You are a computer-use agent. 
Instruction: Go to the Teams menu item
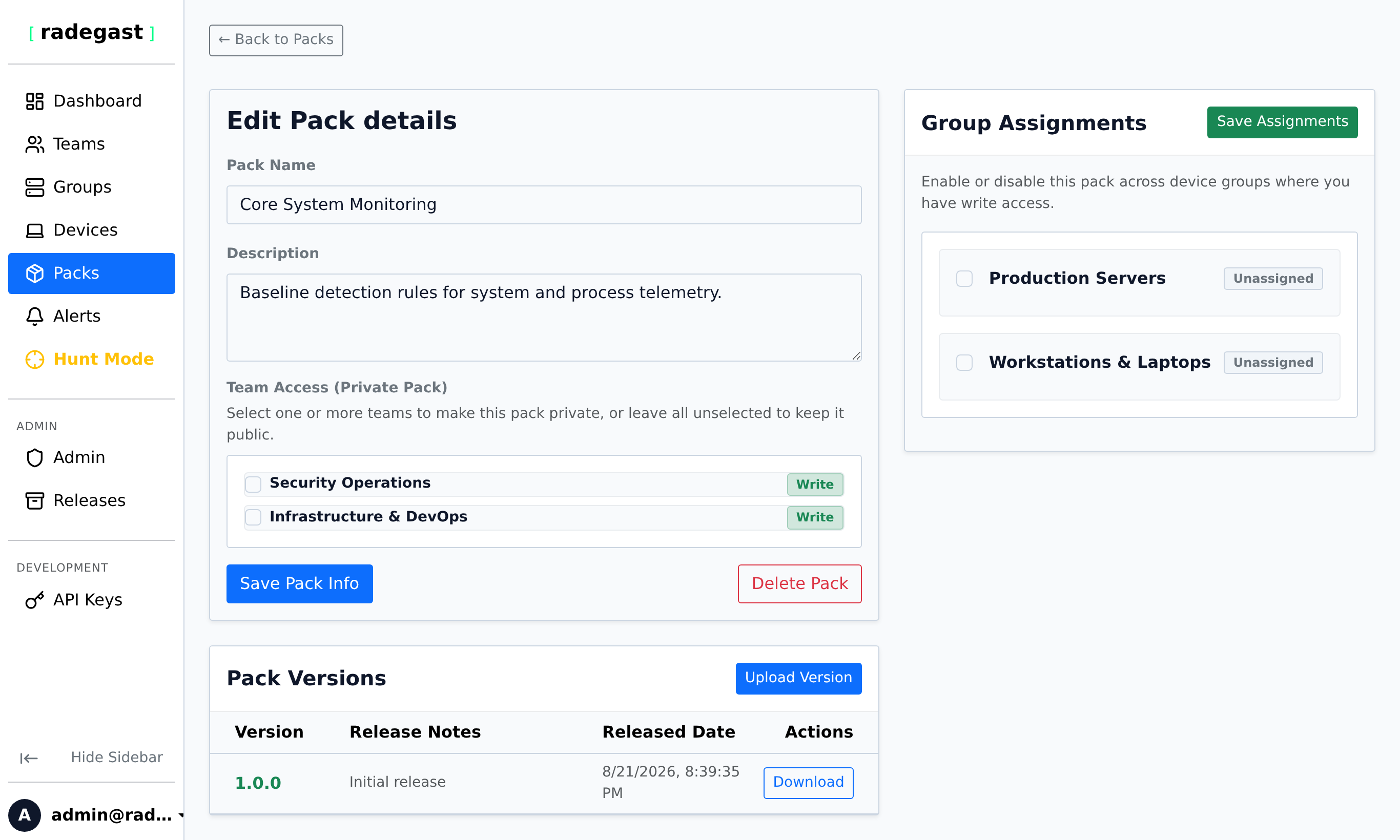(92, 144)
